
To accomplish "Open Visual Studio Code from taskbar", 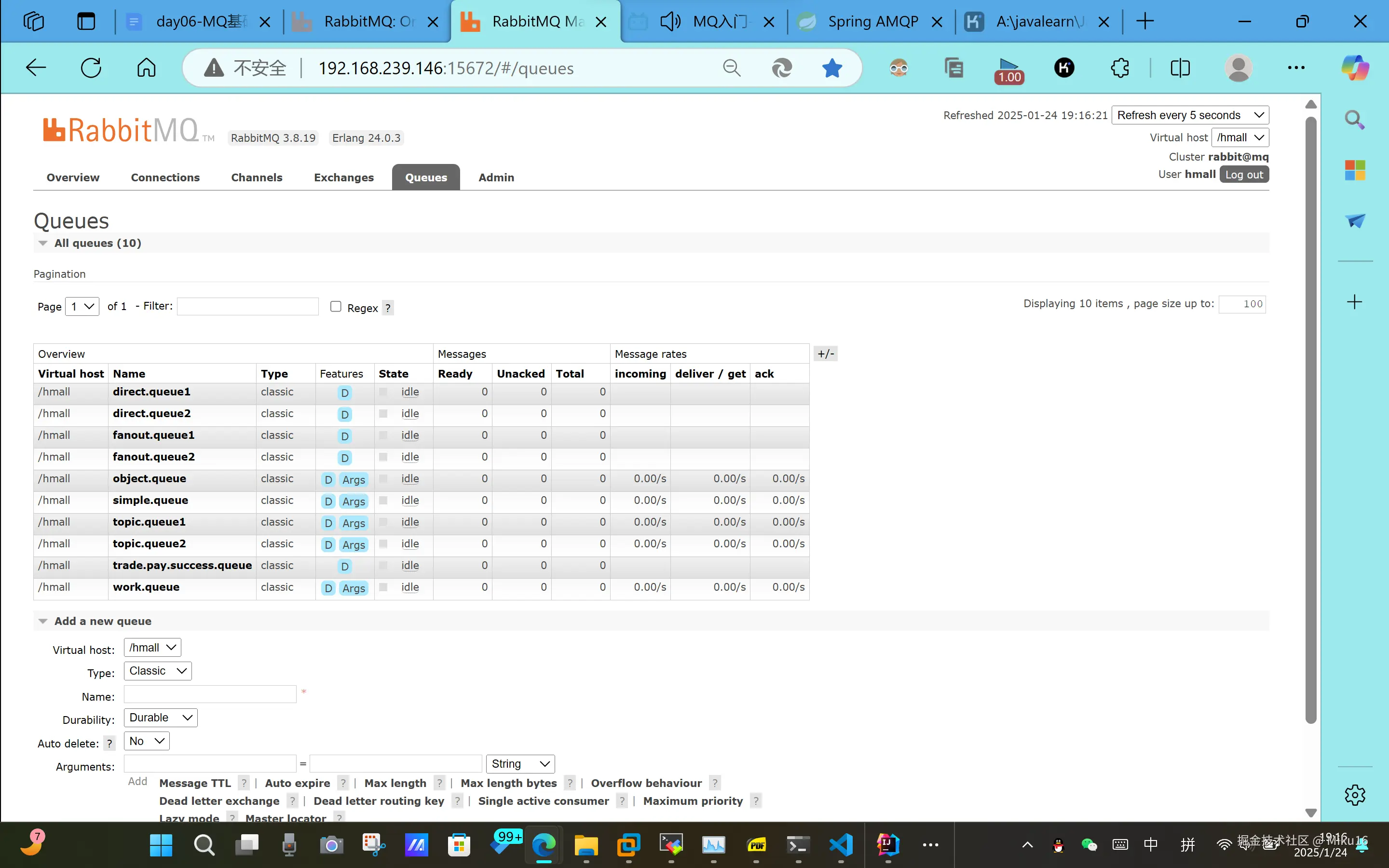I will 842,844.
